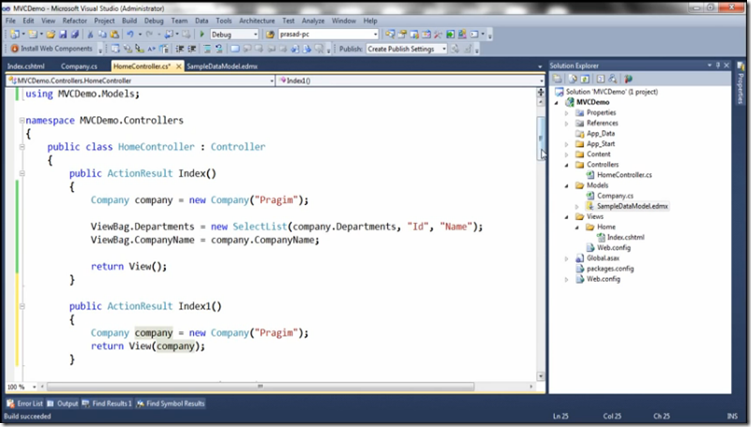Collapse the Controllers folder node
The height and width of the screenshot is (427, 751).
pyautogui.click(x=567, y=165)
